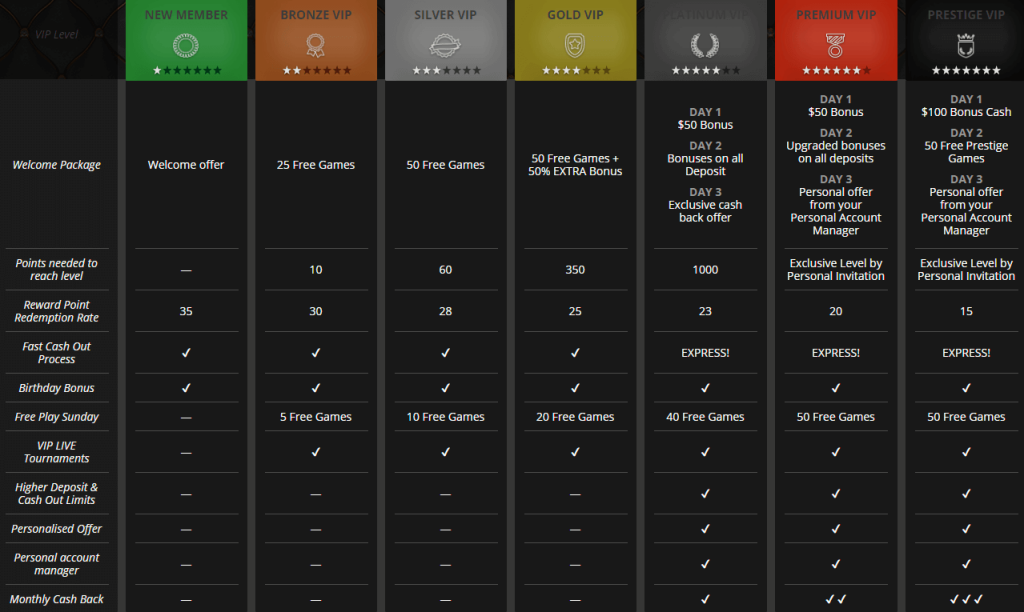Click New Member redemption rate 35
This screenshot has height=612, width=1024.
pyautogui.click(x=186, y=312)
